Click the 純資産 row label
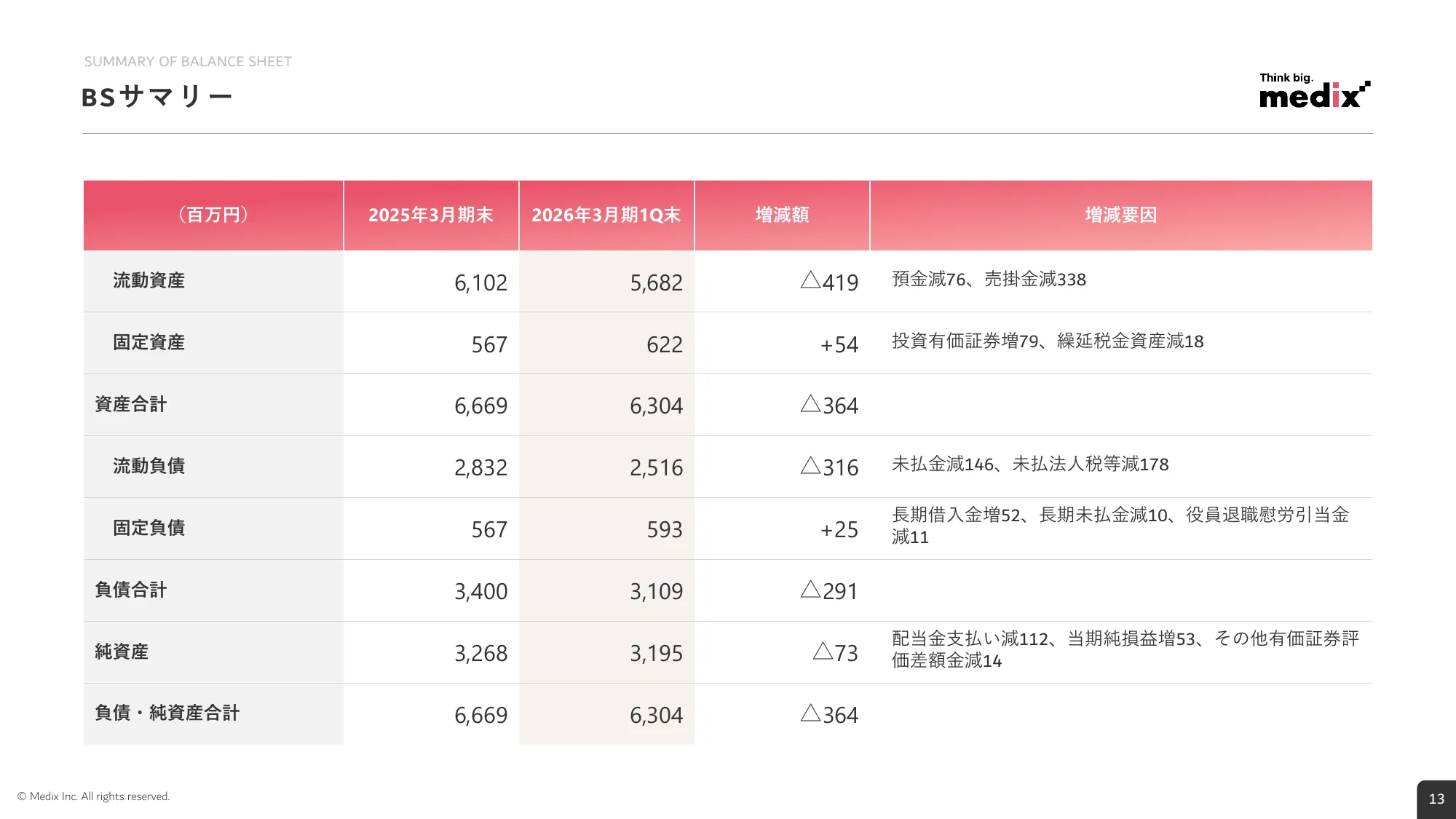Viewport: 1456px width, 819px height. click(x=122, y=652)
